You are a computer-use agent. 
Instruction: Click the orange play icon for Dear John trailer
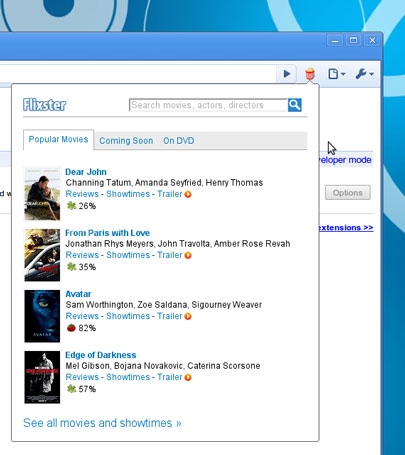tap(188, 194)
